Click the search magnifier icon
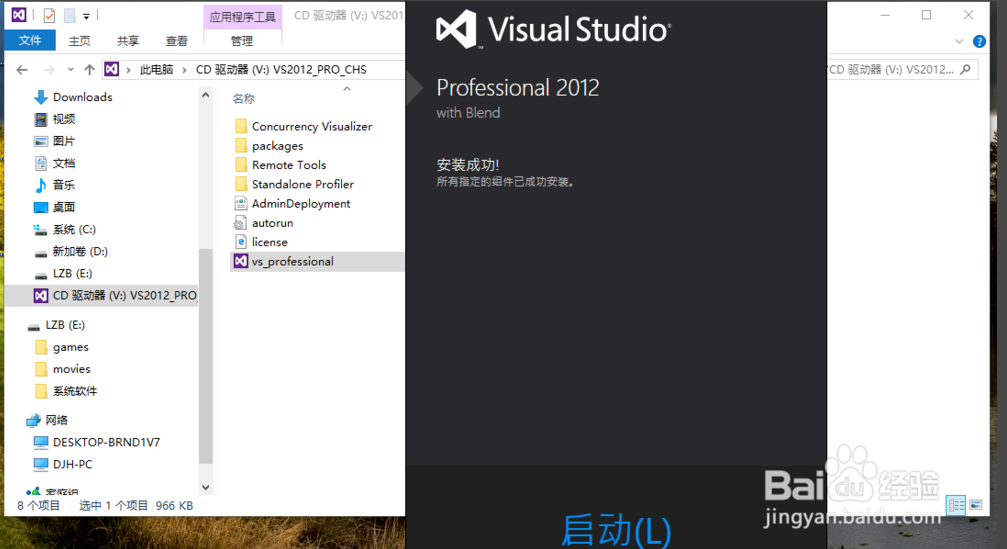 click(965, 69)
